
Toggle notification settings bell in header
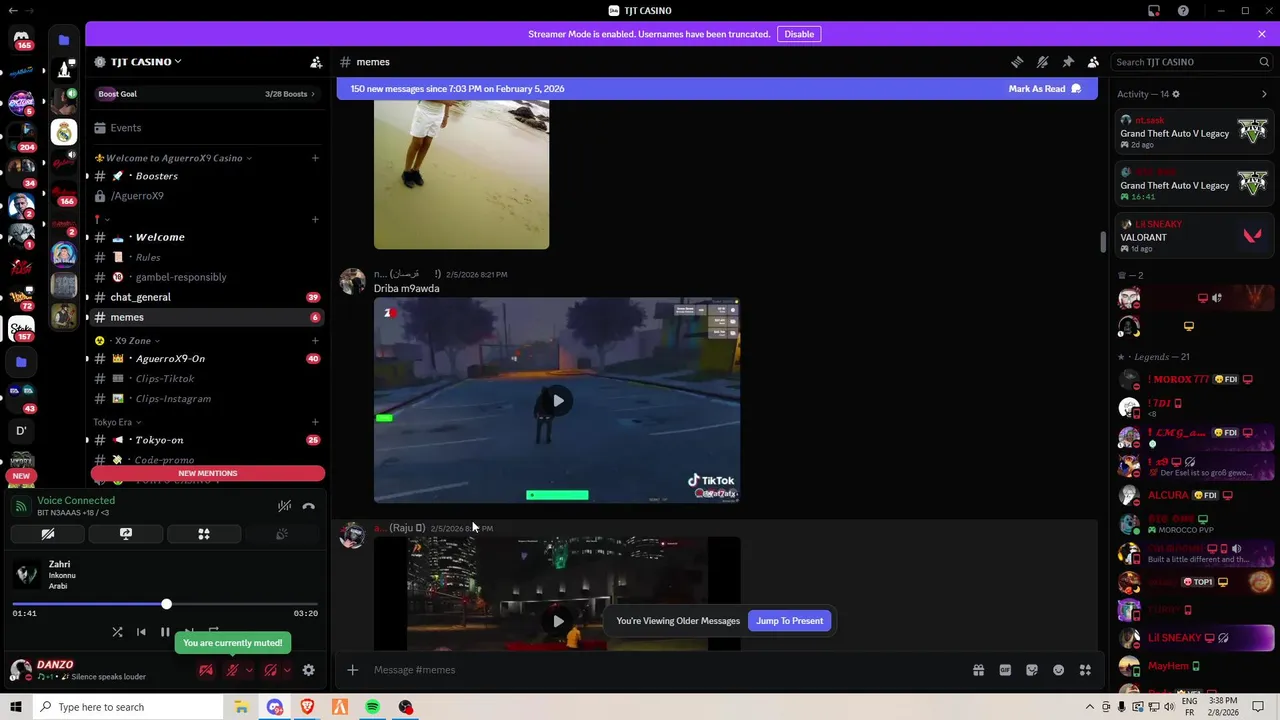(x=1042, y=62)
